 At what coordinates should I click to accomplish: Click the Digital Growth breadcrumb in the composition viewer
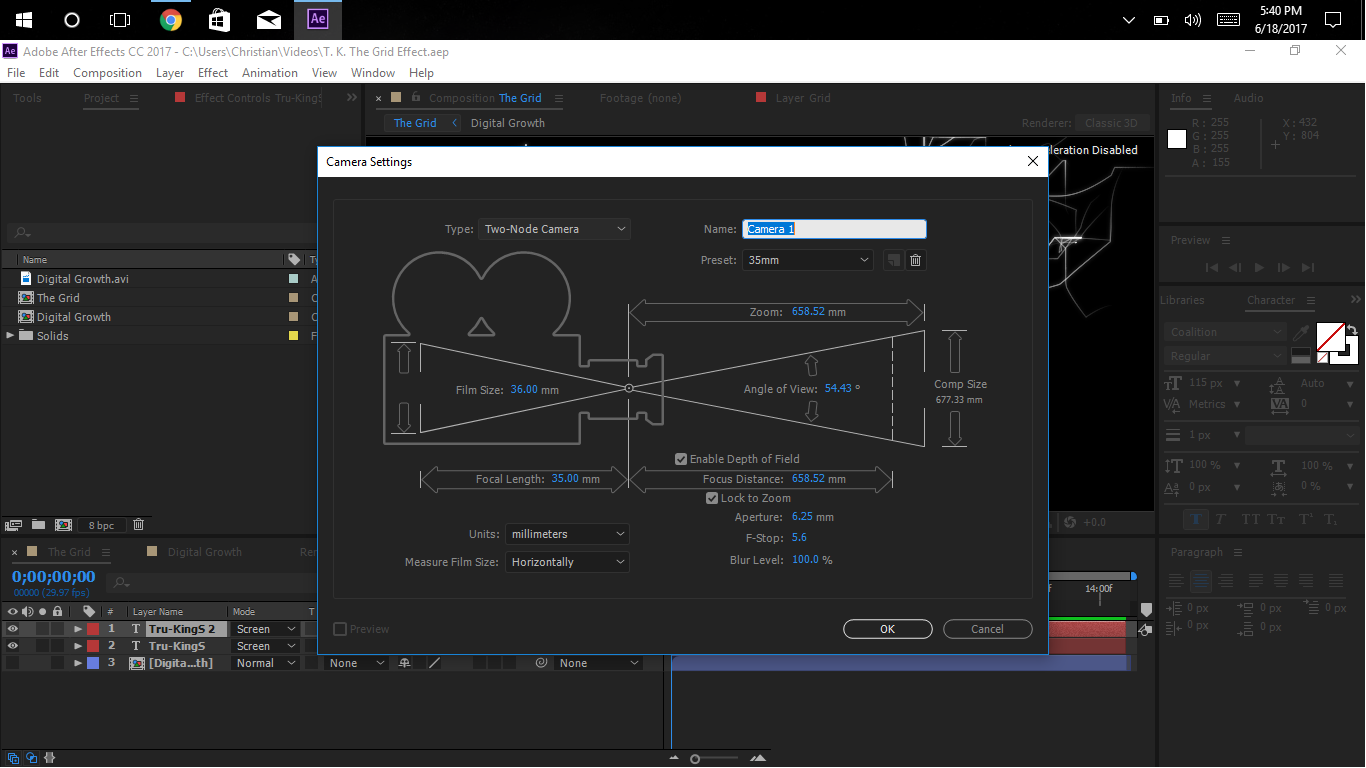tap(508, 123)
